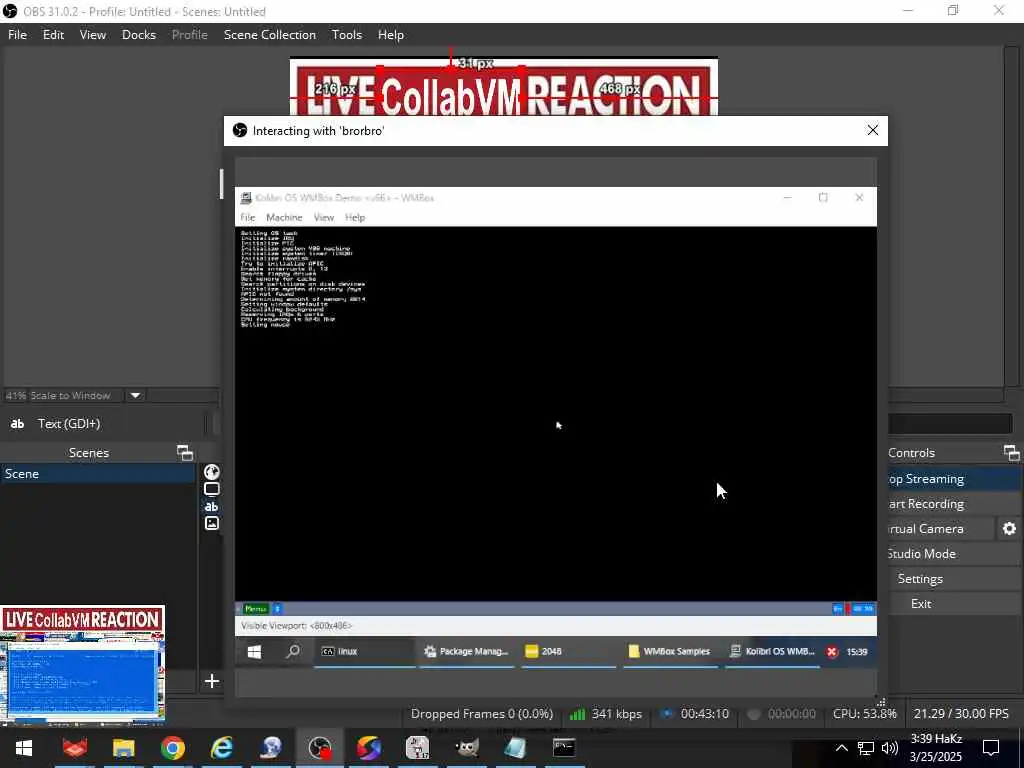Click the display capture source icon
1024x768 pixels.
(212, 489)
